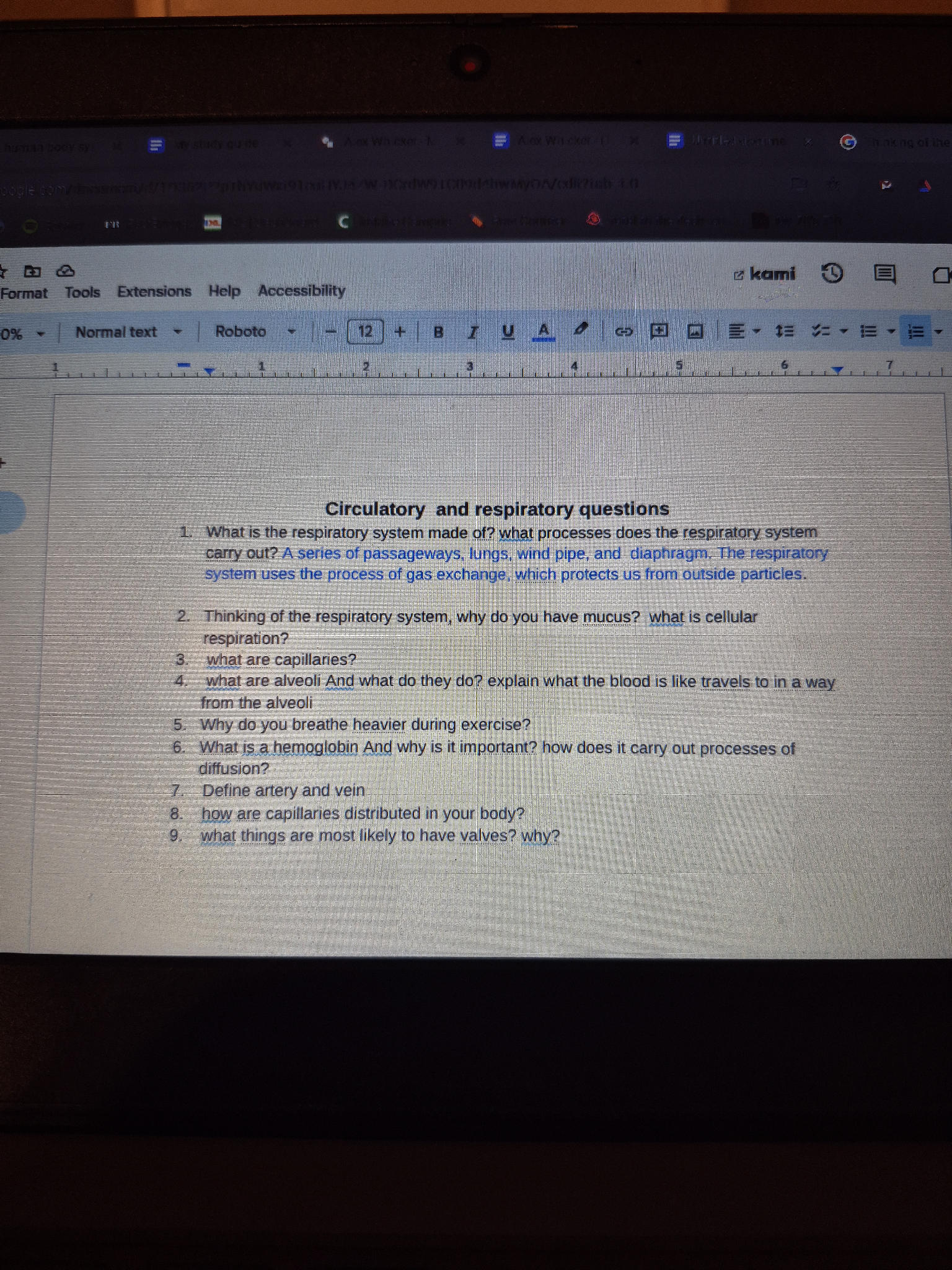Viewport: 952px width, 1270px height.
Task: Open the Accessibility menu
Action: (302, 290)
